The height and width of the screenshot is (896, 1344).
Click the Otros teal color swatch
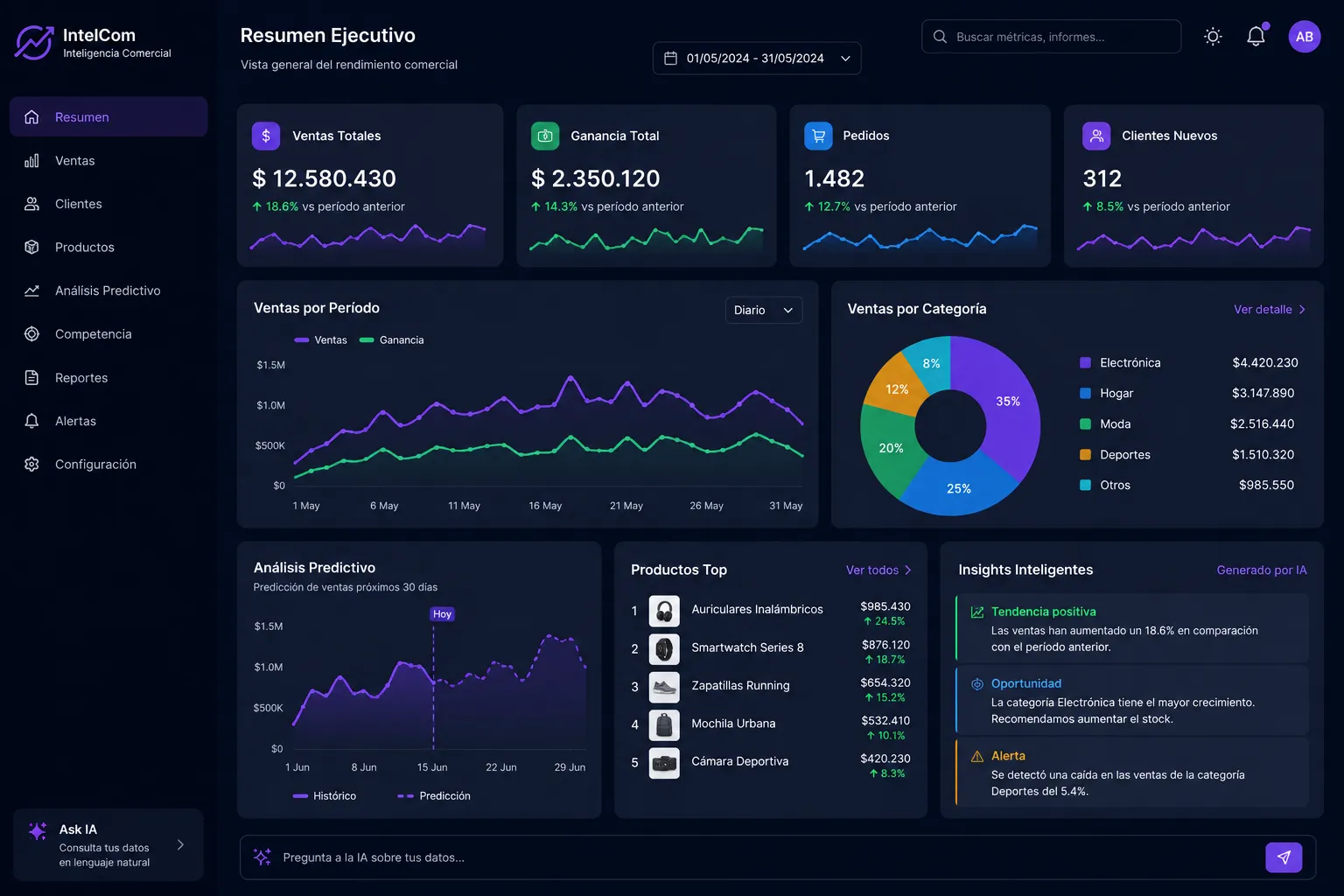click(x=1085, y=486)
